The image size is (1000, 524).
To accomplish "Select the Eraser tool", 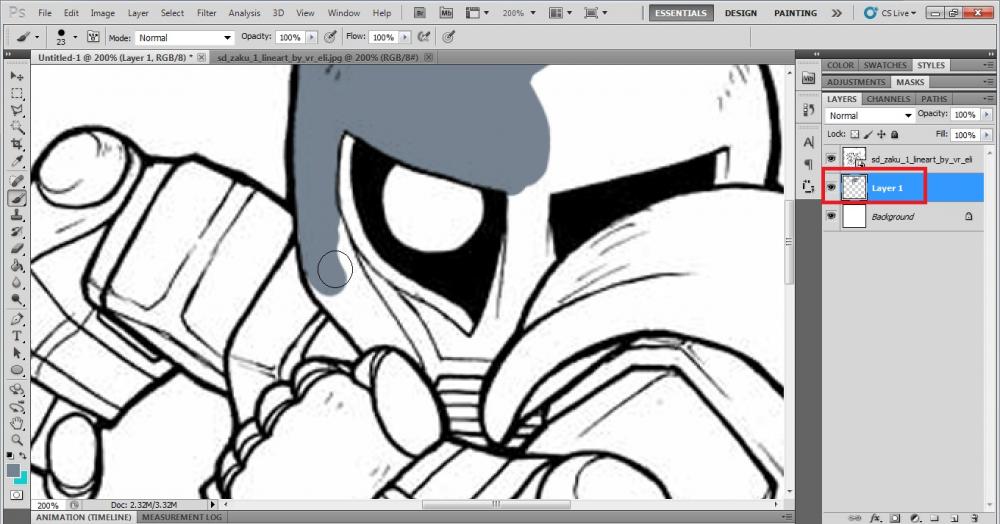I will 17,249.
